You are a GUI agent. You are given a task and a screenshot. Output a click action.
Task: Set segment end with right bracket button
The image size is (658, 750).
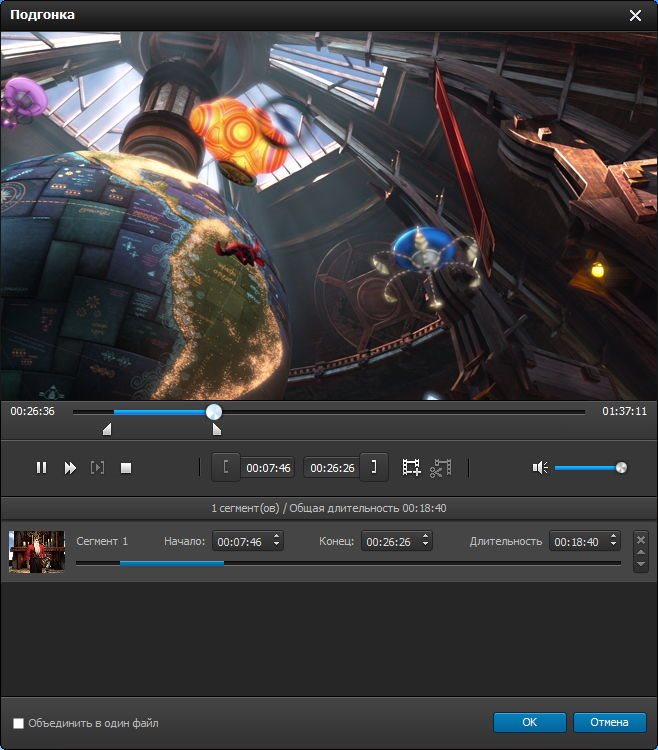(x=374, y=467)
